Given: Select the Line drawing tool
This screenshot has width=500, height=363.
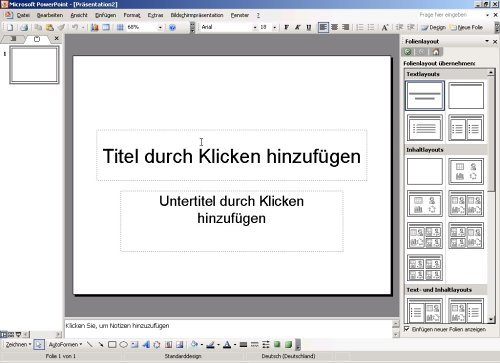Looking at the screenshot, I should pyautogui.click(x=90, y=344).
